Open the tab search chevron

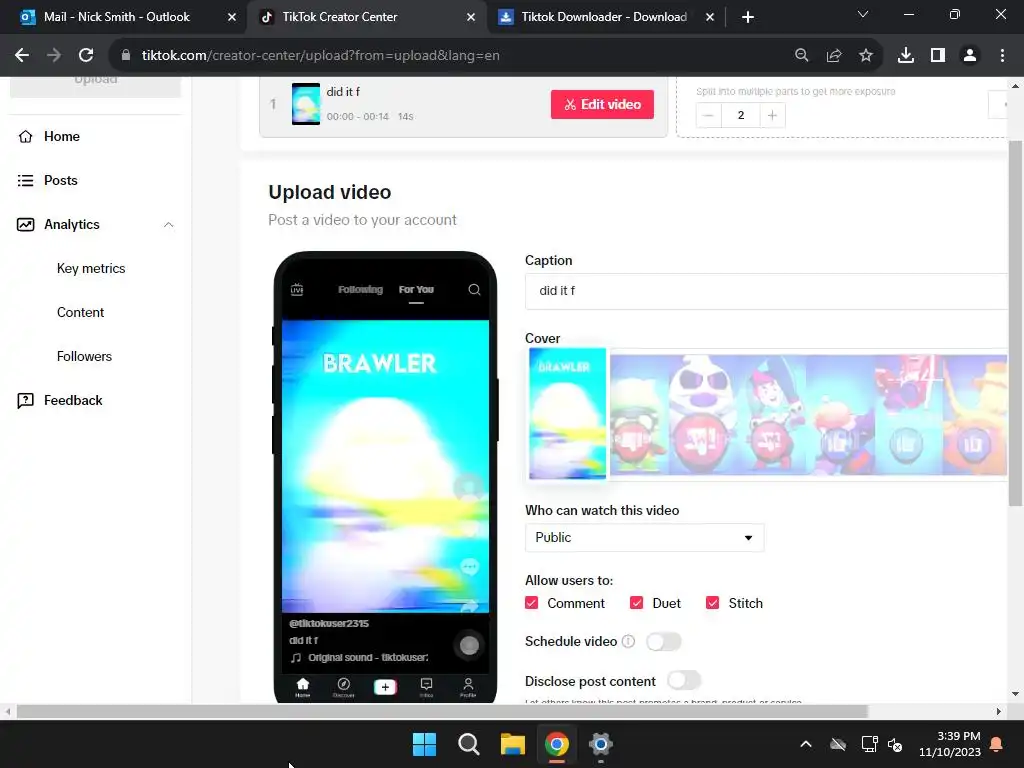863,14
